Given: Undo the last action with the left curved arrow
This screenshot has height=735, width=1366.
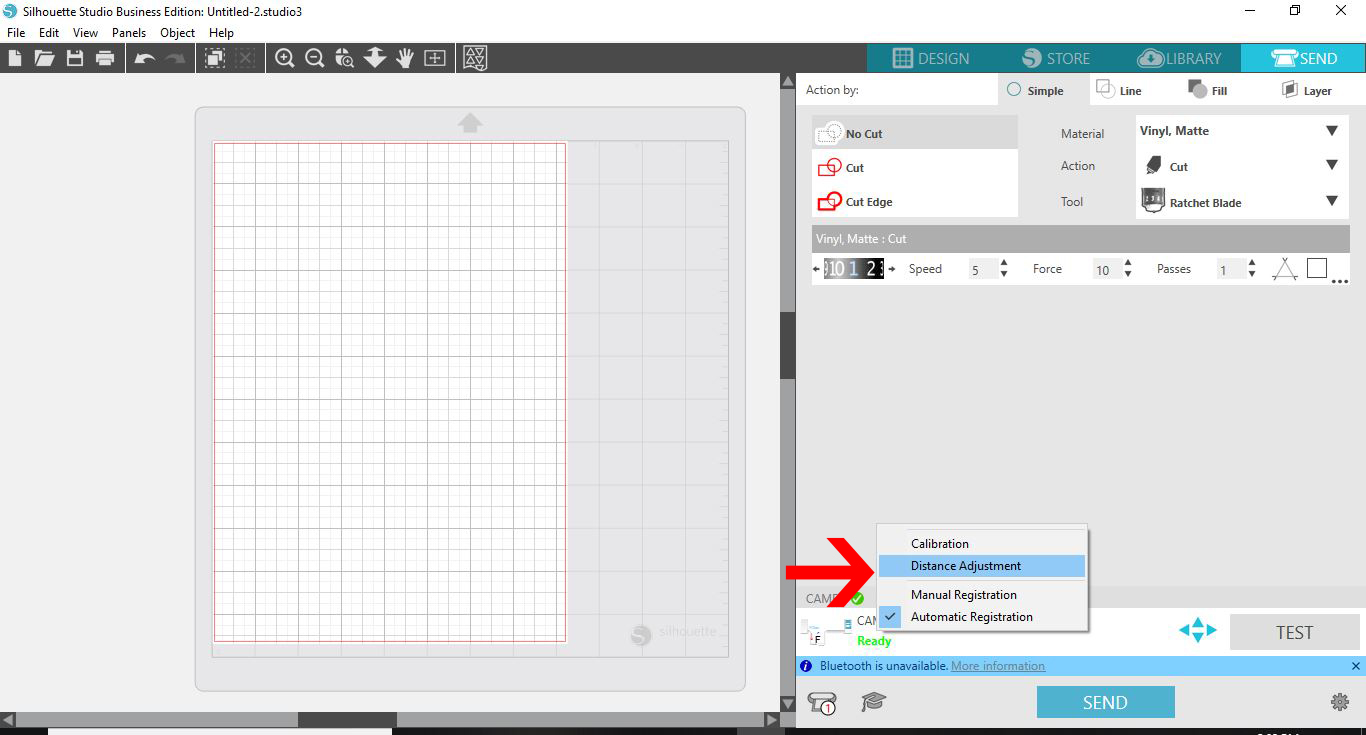Looking at the screenshot, I should pyautogui.click(x=145, y=58).
